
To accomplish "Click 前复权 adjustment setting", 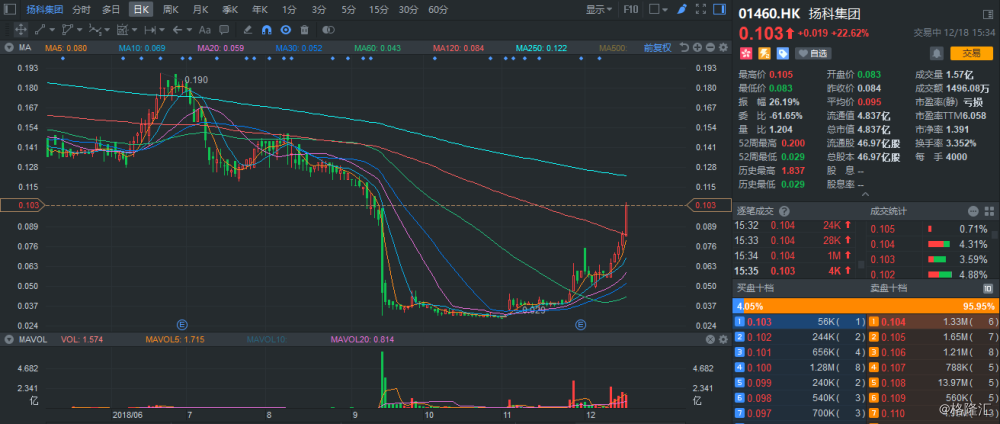I will [658, 48].
